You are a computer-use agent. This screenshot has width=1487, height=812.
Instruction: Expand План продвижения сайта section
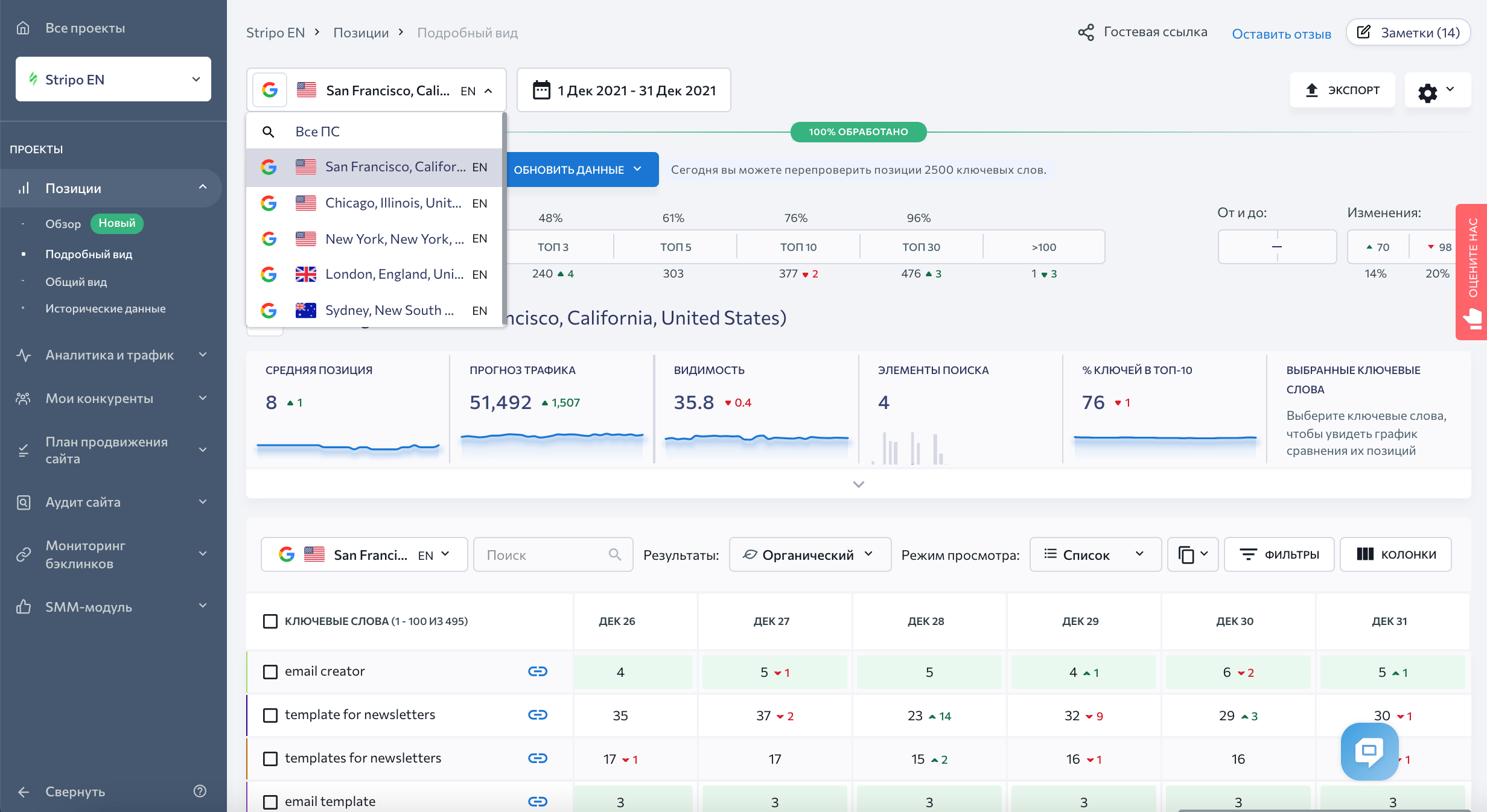(x=203, y=450)
